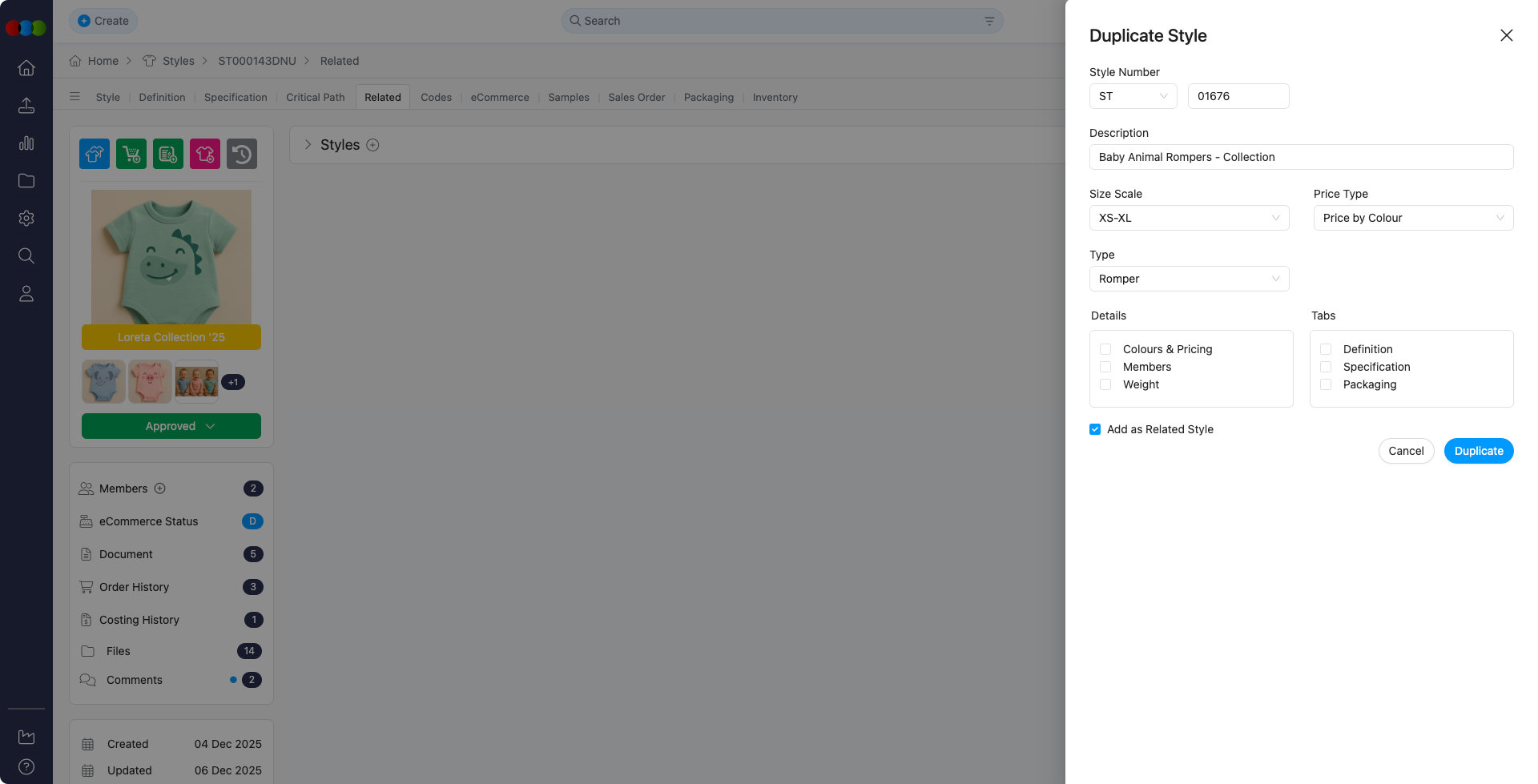This screenshot has width=1538, height=784.
Task: Open the Price Type dropdown
Action: pyautogui.click(x=1413, y=218)
